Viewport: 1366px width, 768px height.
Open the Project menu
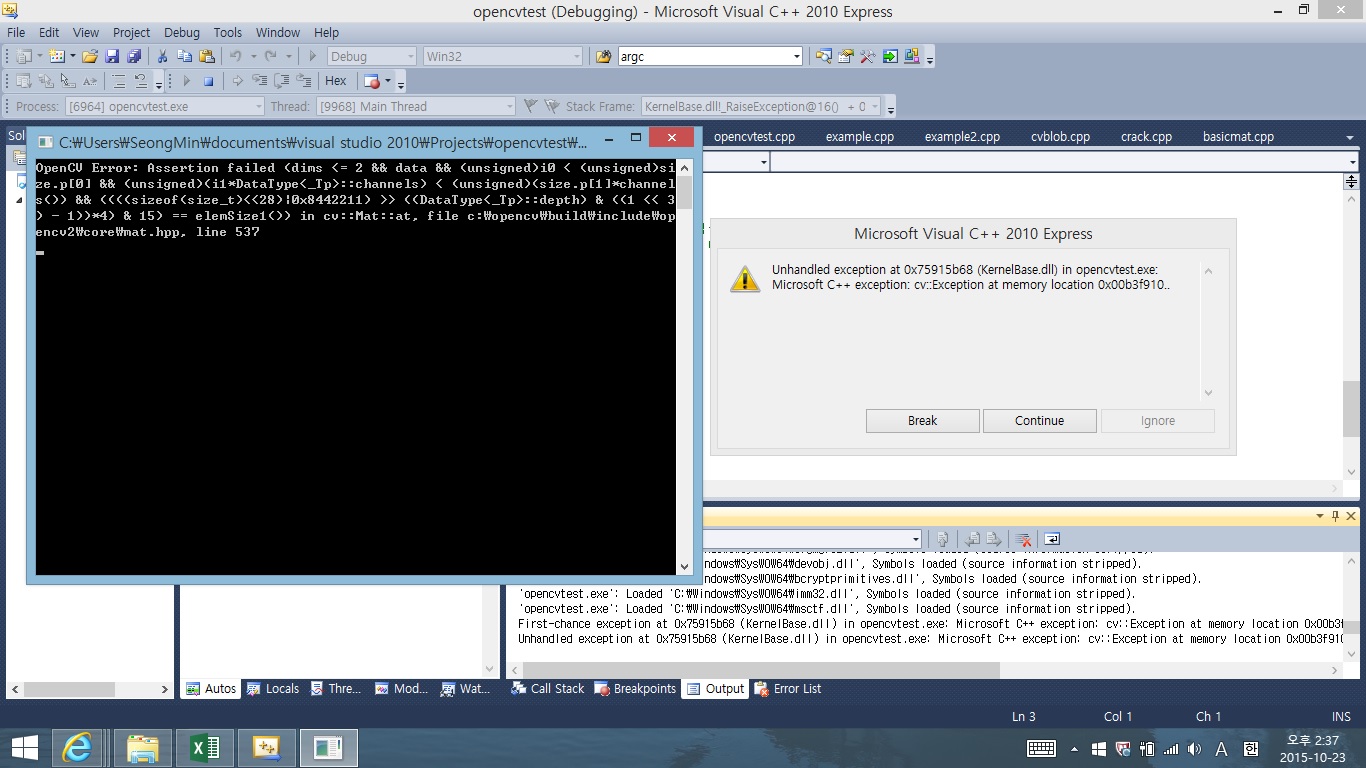[131, 32]
